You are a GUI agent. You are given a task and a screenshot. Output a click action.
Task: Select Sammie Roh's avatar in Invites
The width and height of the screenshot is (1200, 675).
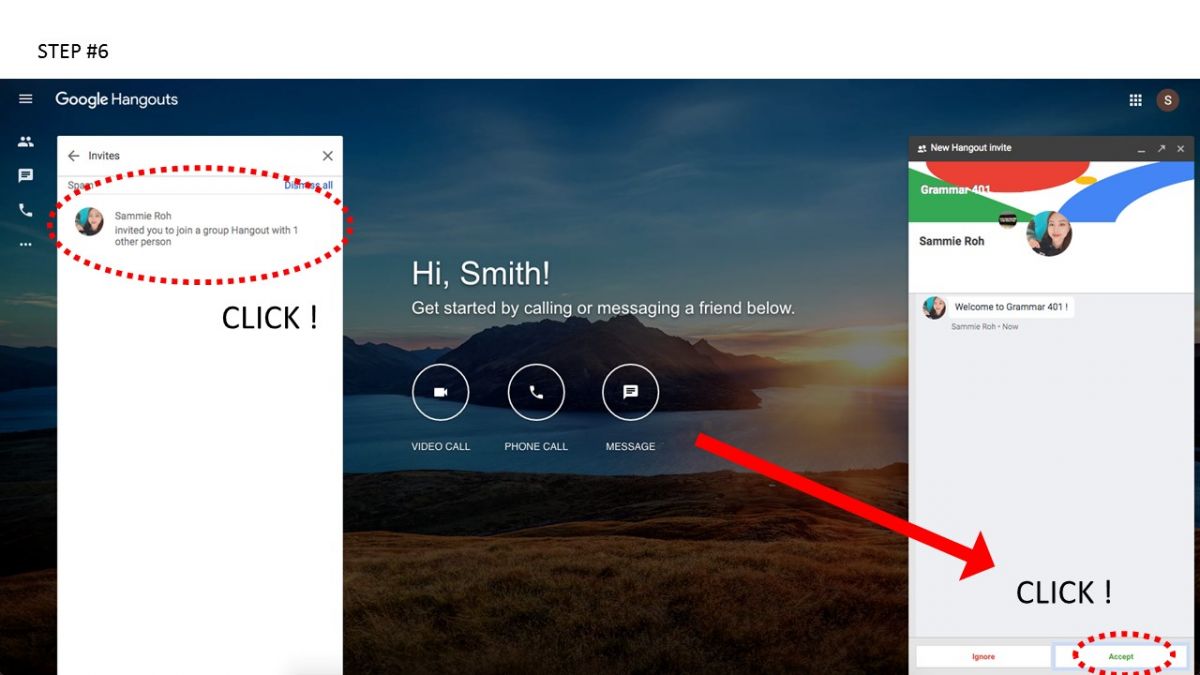[89, 222]
